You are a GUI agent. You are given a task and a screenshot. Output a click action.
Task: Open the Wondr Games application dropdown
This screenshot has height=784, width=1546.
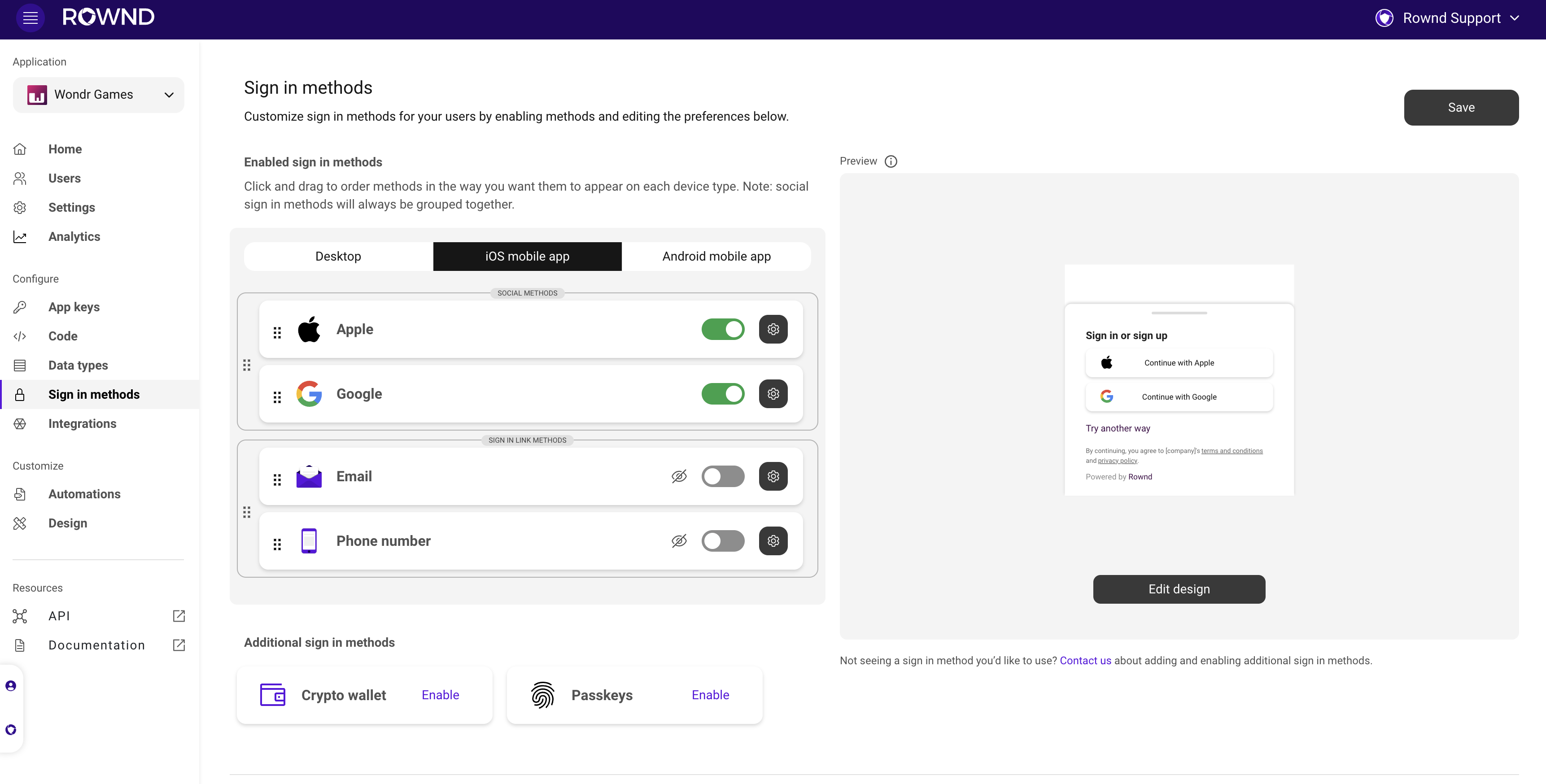coord(98,94)
